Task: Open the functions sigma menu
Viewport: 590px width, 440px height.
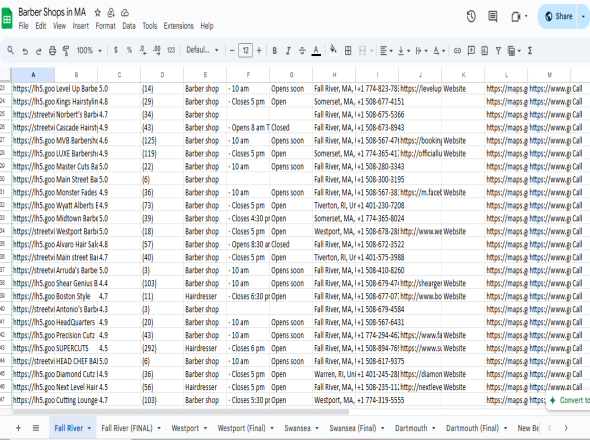Action: pyautogui.click(x=530, y=50)
